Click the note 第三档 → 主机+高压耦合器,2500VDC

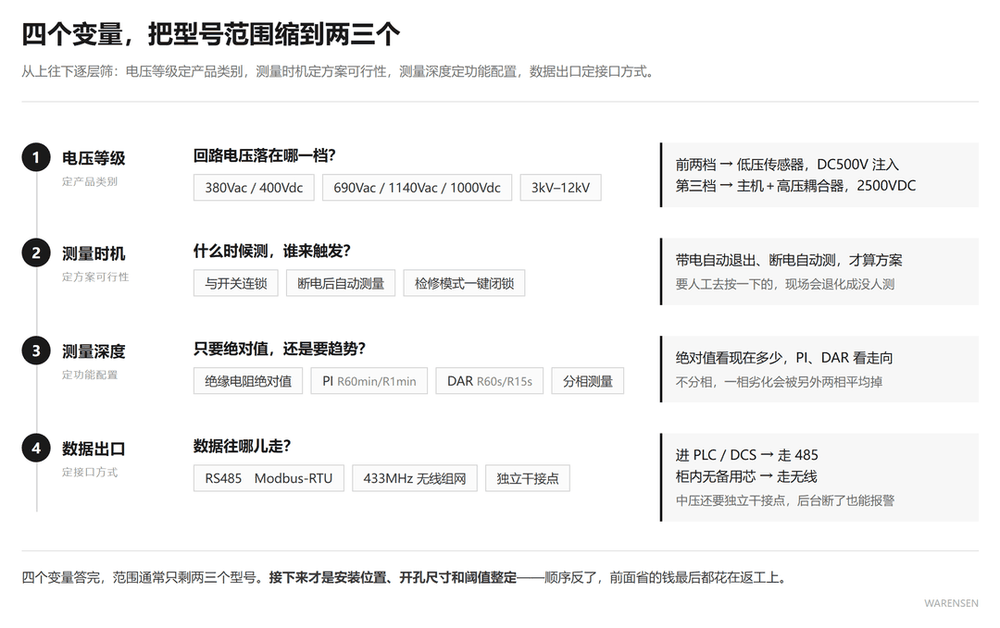796,186
